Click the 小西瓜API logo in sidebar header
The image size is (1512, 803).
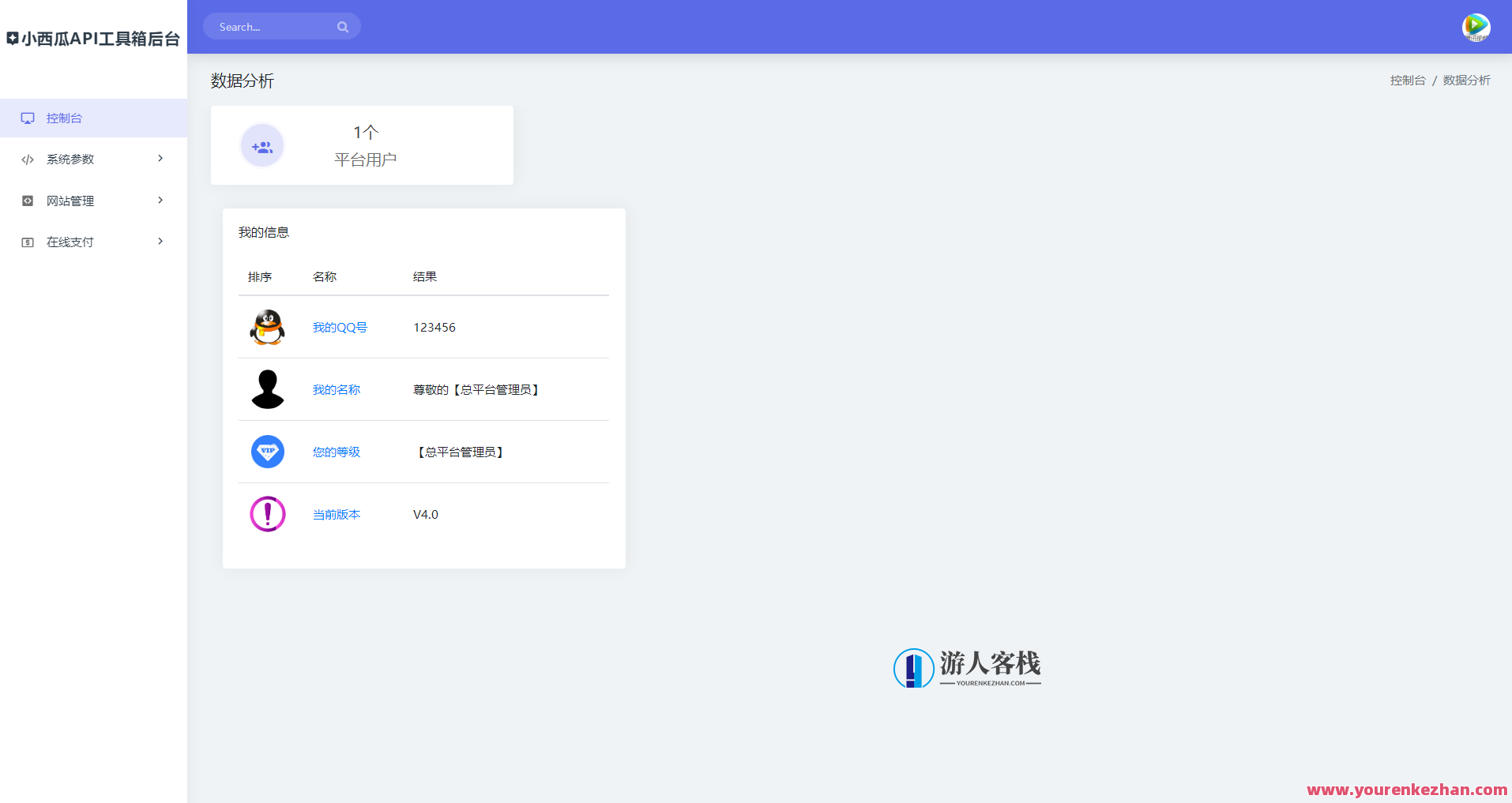[93, 37]
